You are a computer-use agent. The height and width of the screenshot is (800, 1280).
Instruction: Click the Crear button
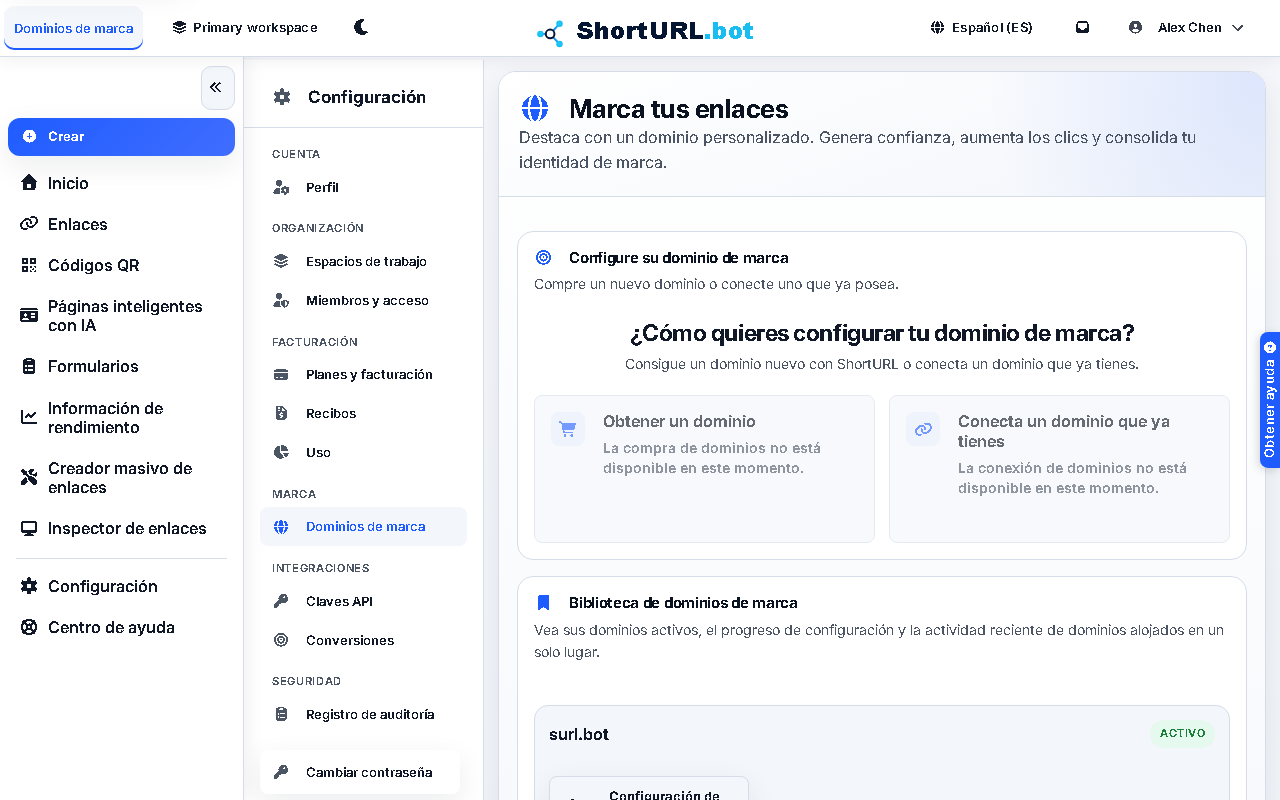point(121,136)
